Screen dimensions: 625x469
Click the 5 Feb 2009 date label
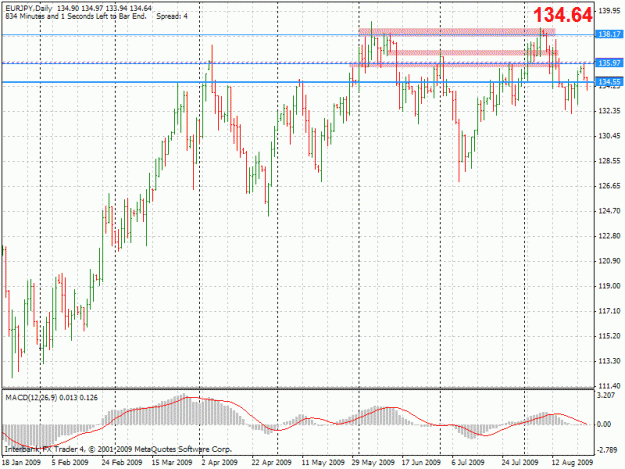click(70, 462)
